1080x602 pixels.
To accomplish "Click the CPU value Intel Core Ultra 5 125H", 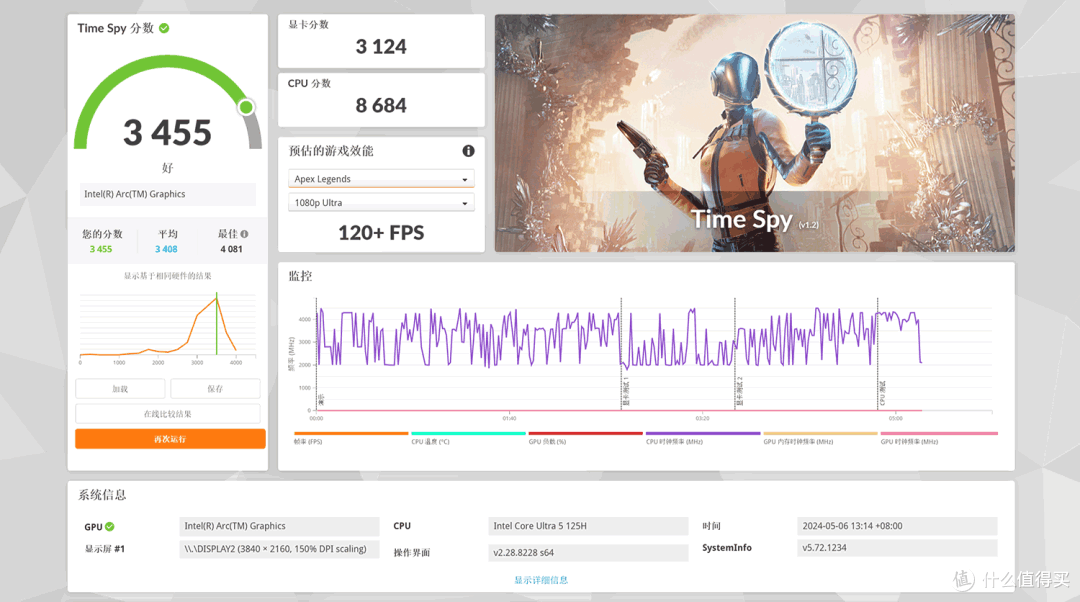I will coord(588,526).
